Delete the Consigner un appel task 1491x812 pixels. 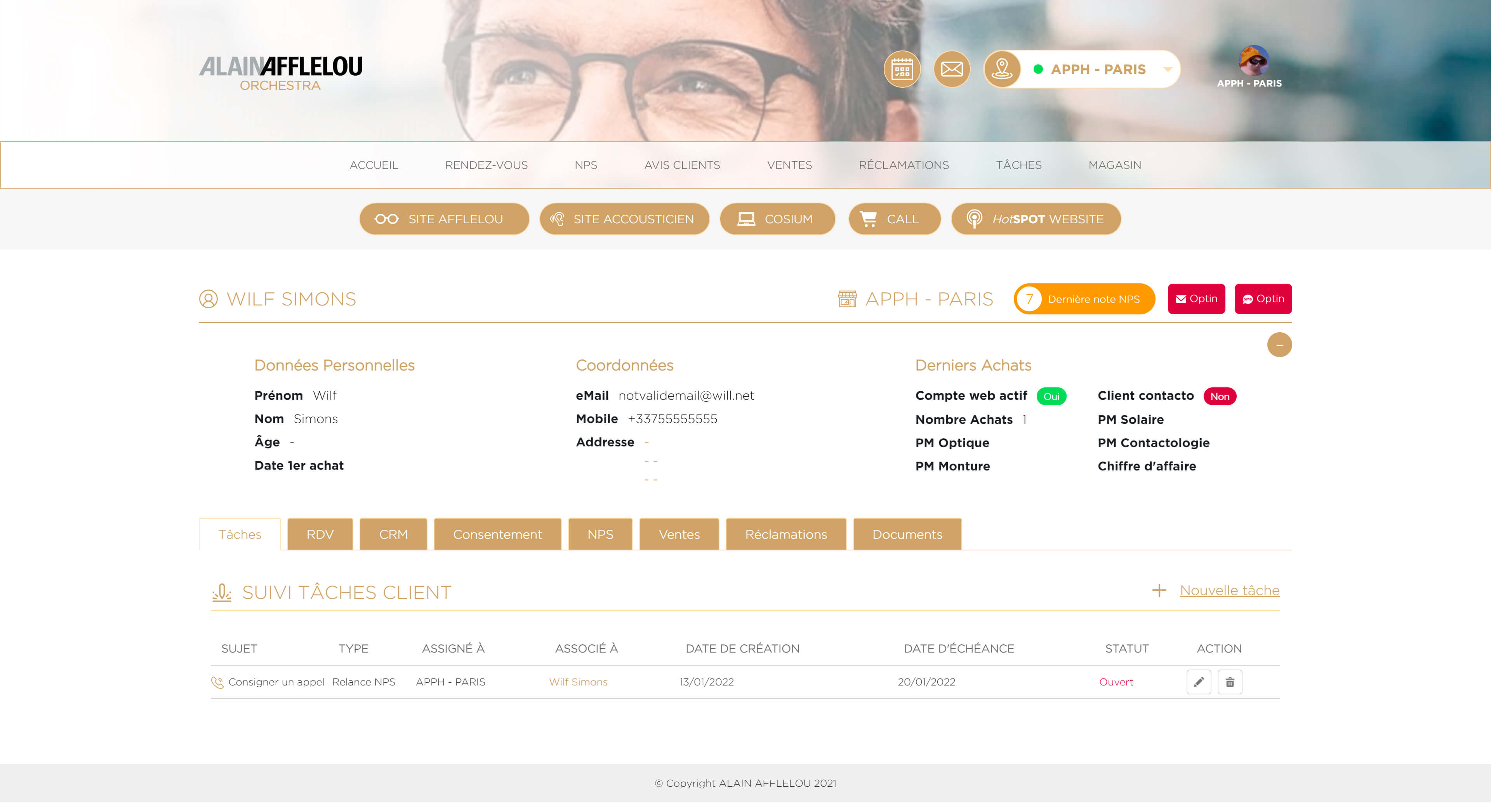pyautogui.click(x=1229, y=682)
